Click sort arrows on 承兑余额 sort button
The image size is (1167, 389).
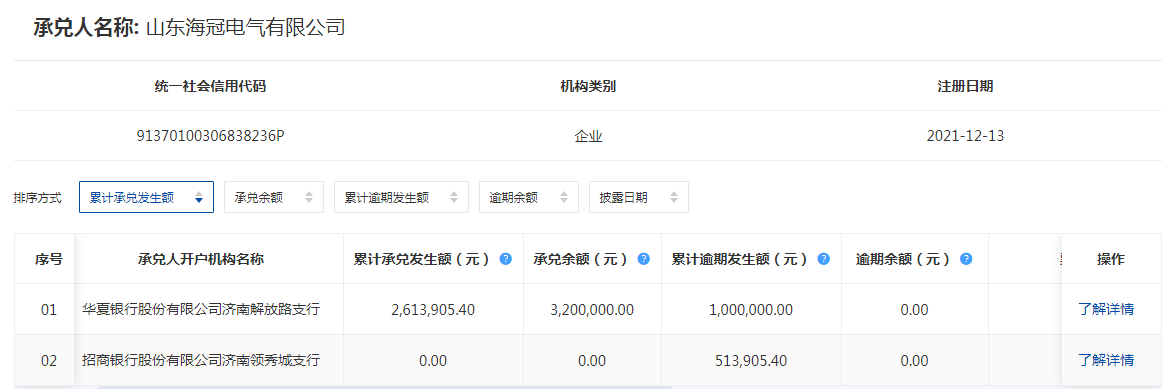(309, 197)
